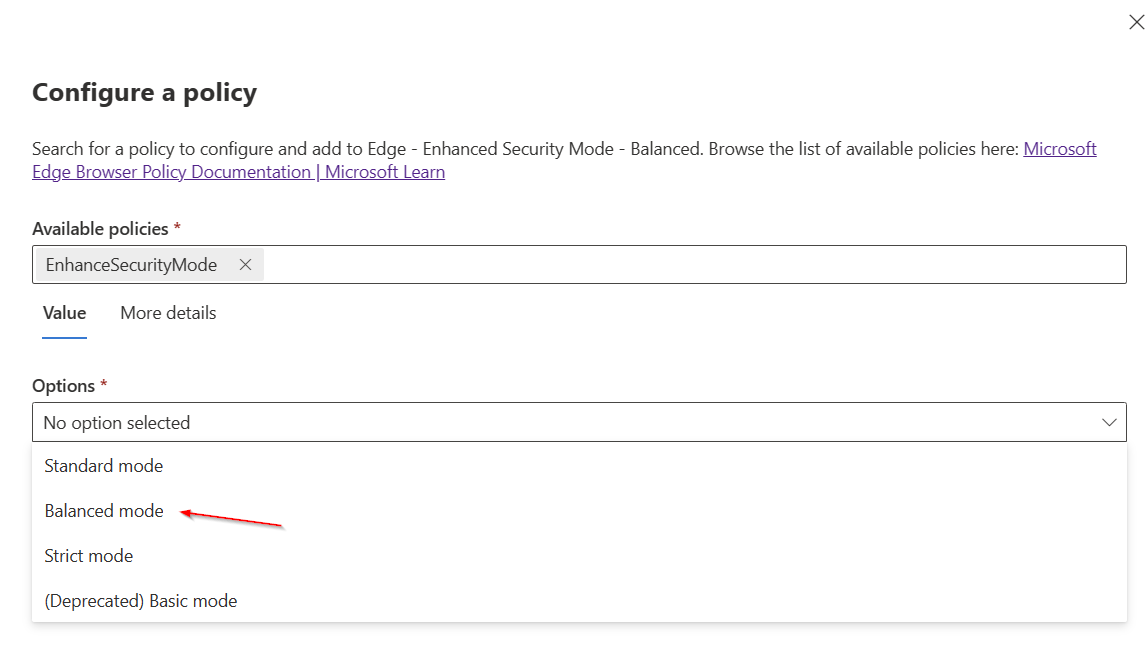Select the (Deprecated) Basic mode option
This screenshot has height=660, width=1145.
(x=141, y=601)
